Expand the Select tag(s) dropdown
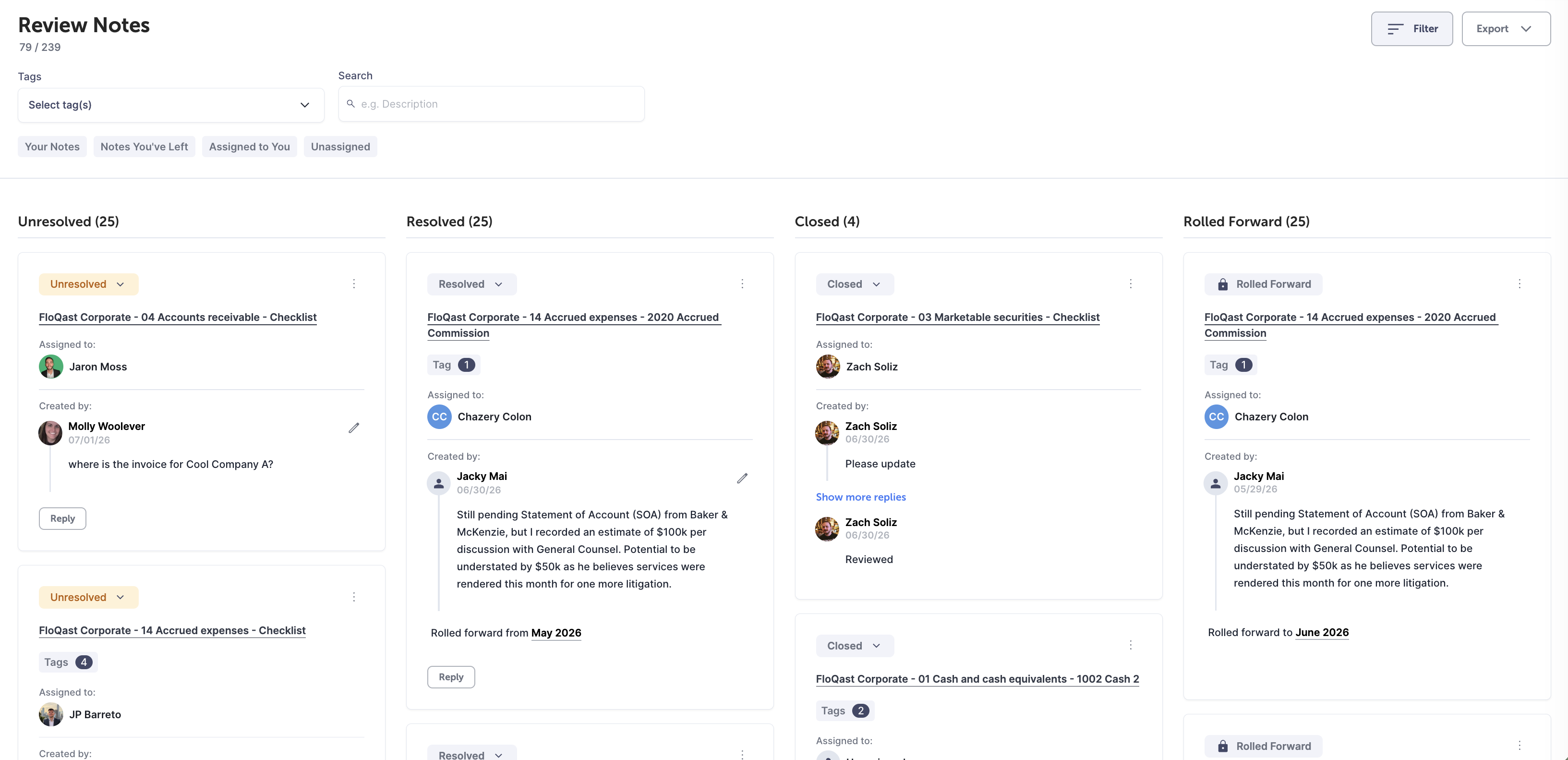Screen dimensions: 1568x760 (x=170, y=105)
